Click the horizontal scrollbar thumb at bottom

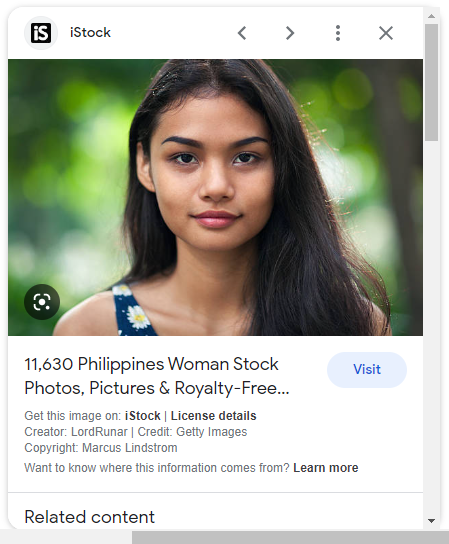pyautogui.click(x=290, y=537)
